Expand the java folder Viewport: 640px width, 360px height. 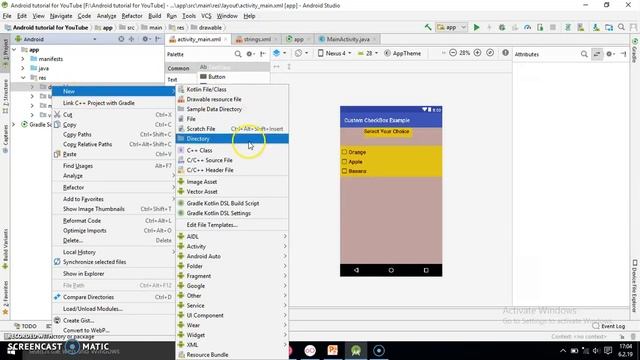pos(23,68)
